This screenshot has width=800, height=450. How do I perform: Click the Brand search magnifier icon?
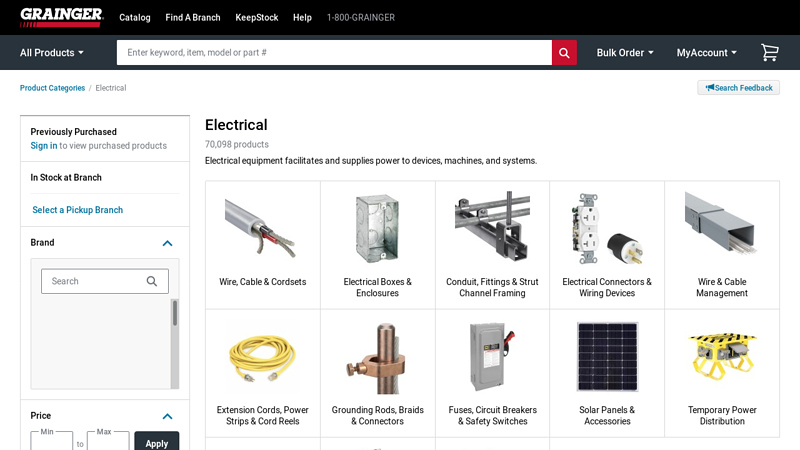click(152, 281)
